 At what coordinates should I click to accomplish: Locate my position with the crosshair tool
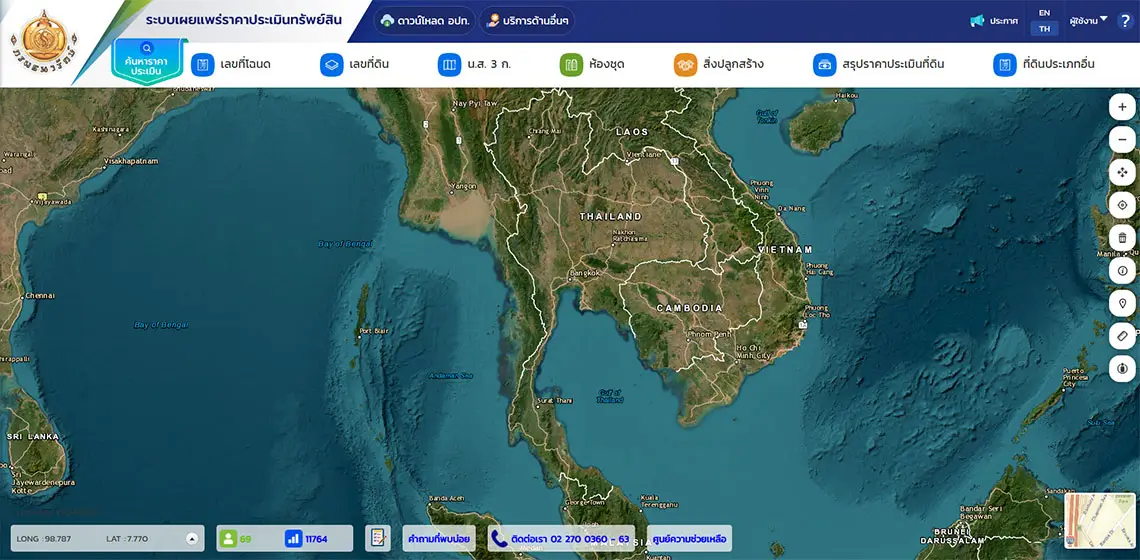tap(1122, 205)
